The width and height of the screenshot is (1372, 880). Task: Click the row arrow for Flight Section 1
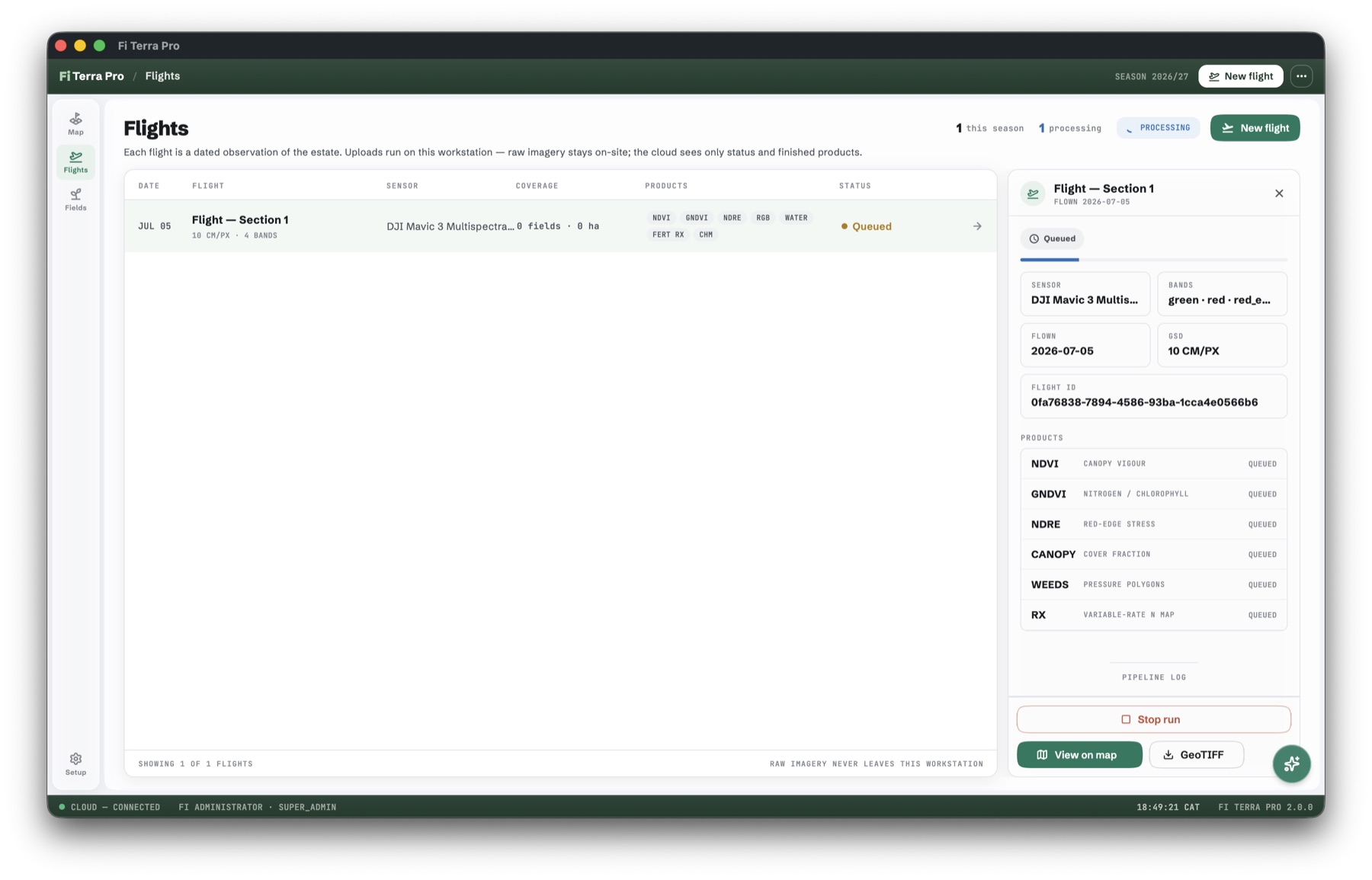point(977,226)
